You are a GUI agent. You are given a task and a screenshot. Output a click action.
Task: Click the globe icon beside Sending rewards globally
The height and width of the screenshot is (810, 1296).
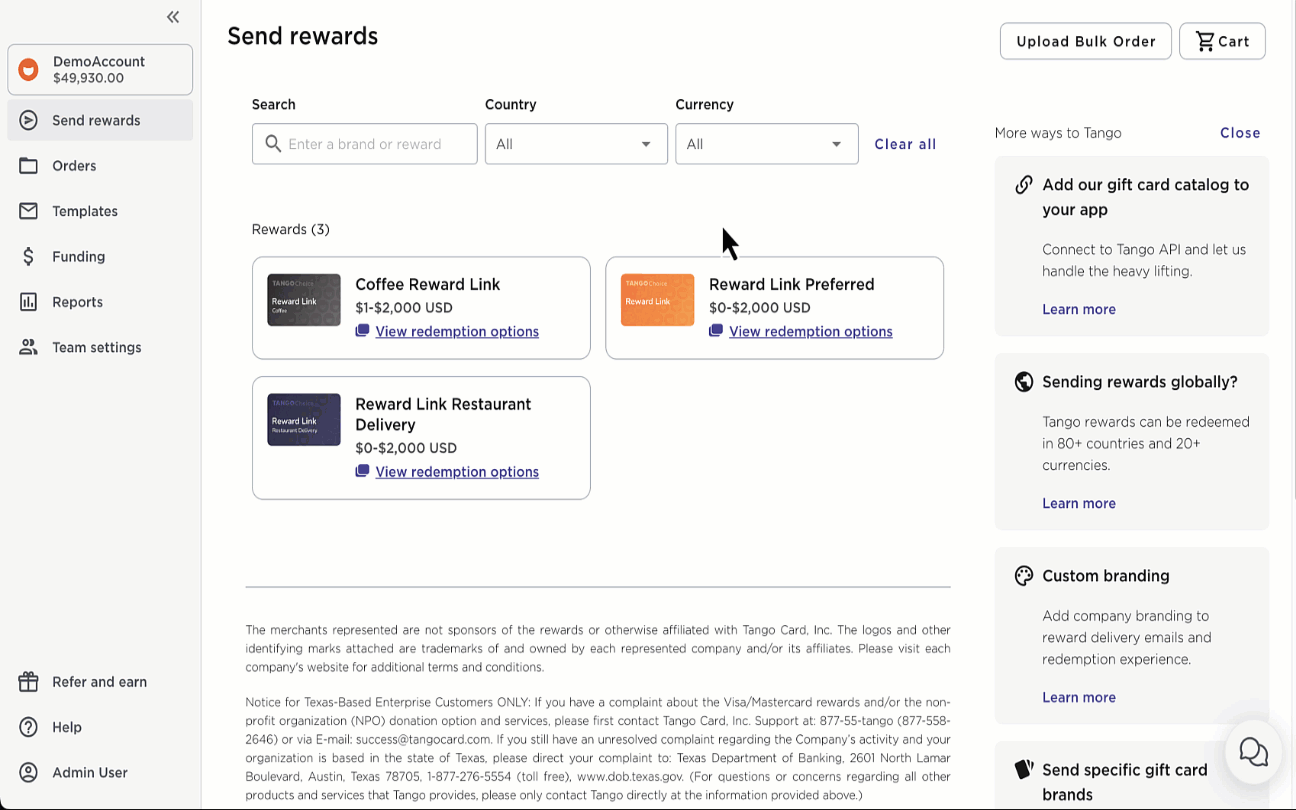pyautogui.click(x=1024, y=382)
